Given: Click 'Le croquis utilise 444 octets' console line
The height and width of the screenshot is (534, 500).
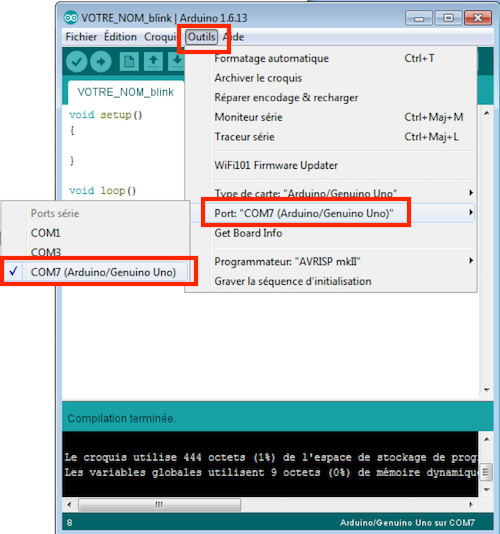Looking at the screenshot, I should pos(271,457).
